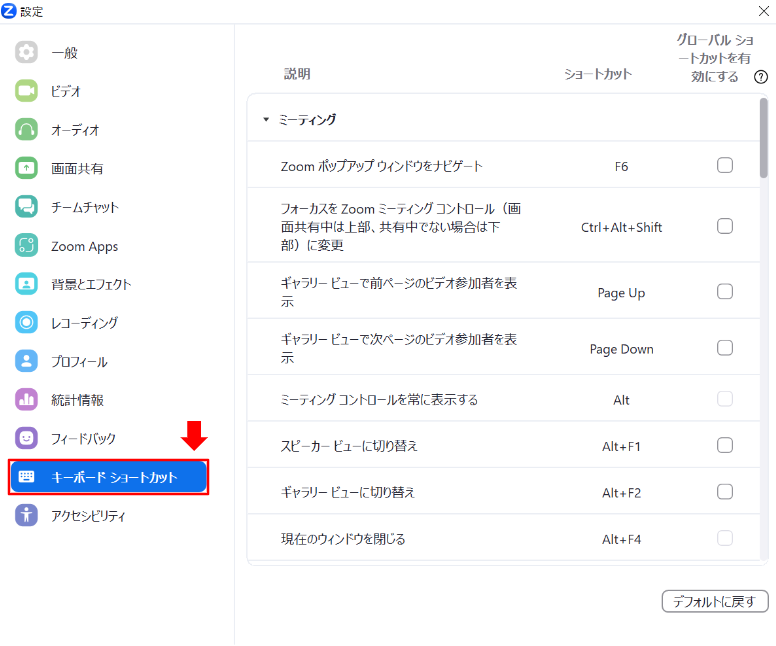Select the 画面共有 screen share icon
The width and height of the screenshot is (776, 646).
pos(26,168)
